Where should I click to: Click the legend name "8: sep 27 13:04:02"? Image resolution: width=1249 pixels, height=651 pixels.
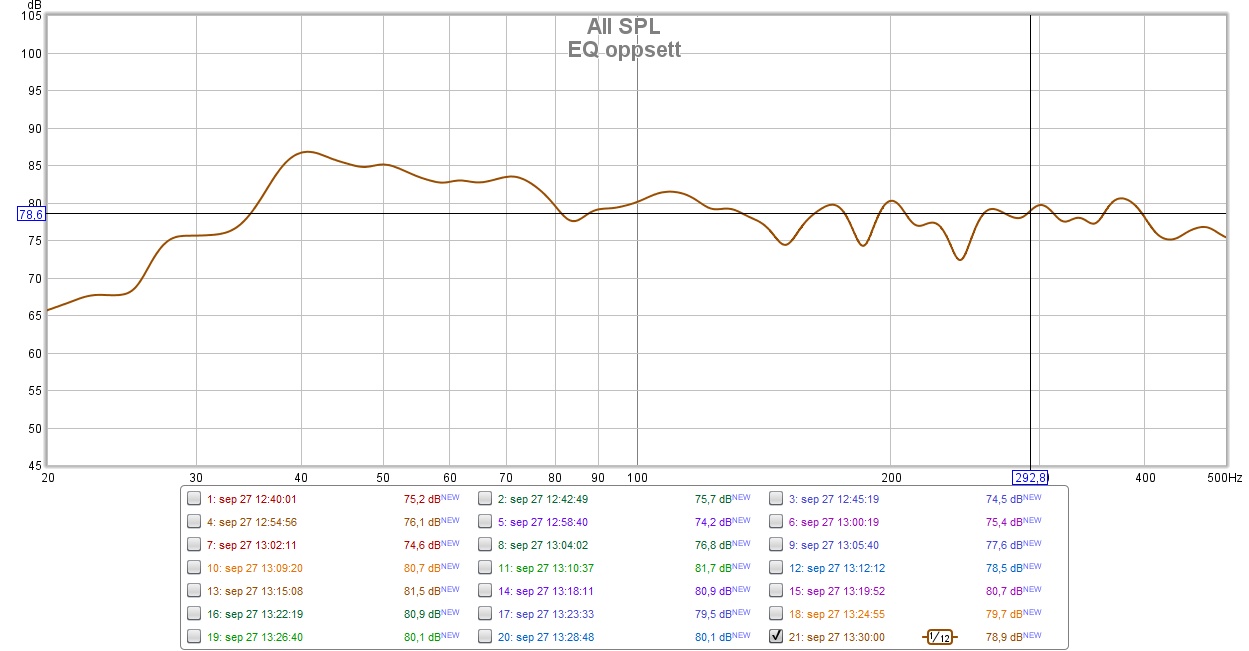pyautogui.click(x=543, y=545)
